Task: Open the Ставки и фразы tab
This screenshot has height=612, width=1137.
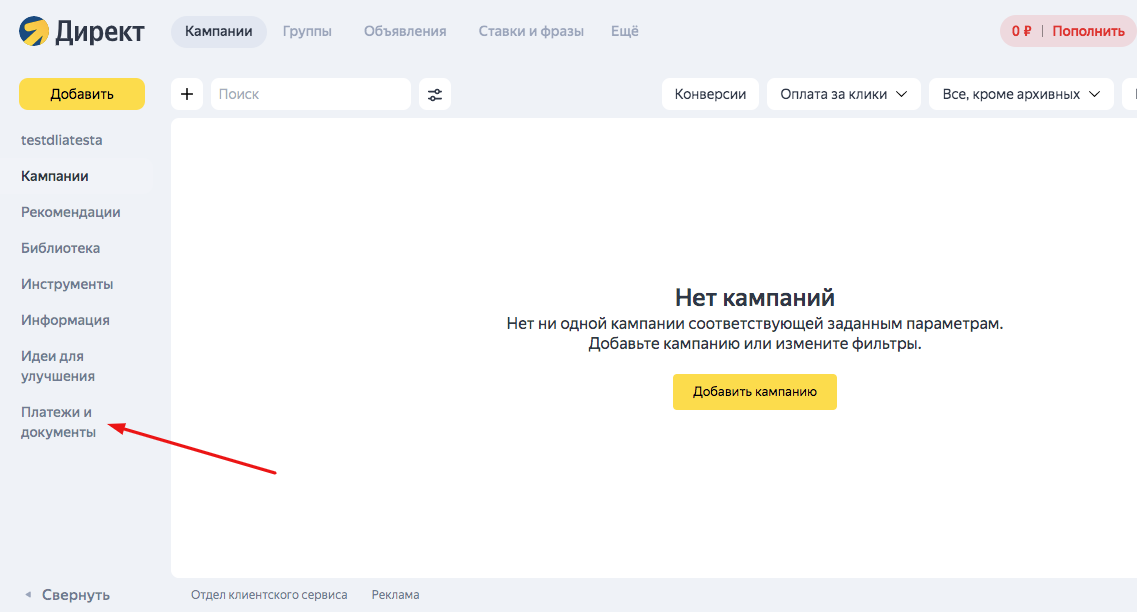Action: click(531, 31)
